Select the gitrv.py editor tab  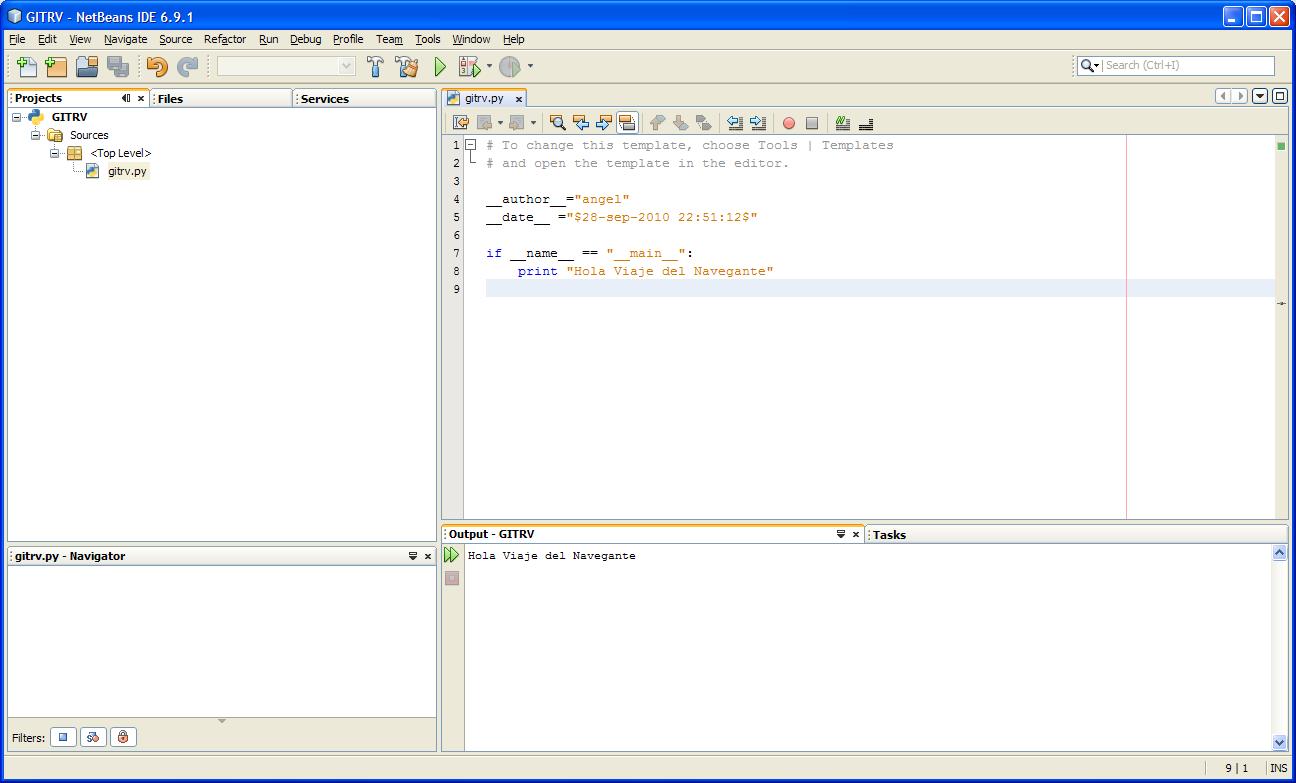pos(484,98)
